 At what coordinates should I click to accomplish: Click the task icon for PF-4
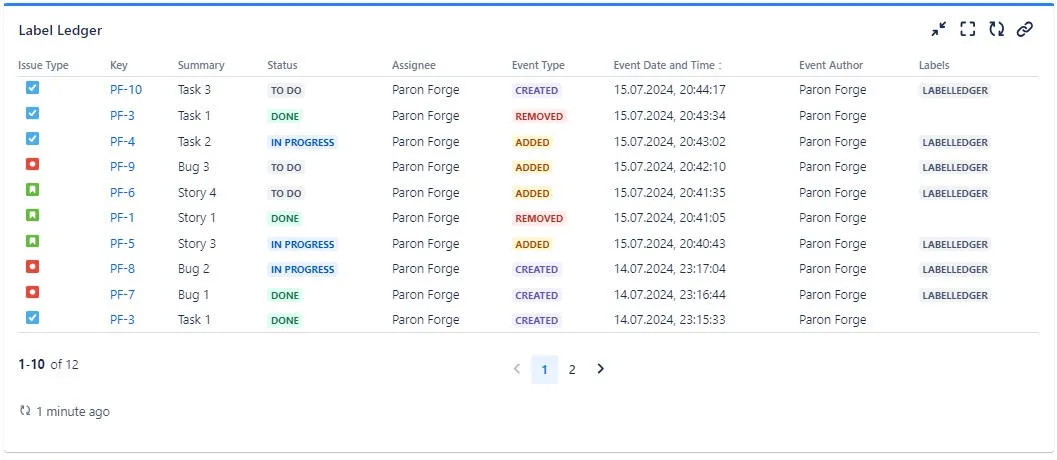(32, 139)
